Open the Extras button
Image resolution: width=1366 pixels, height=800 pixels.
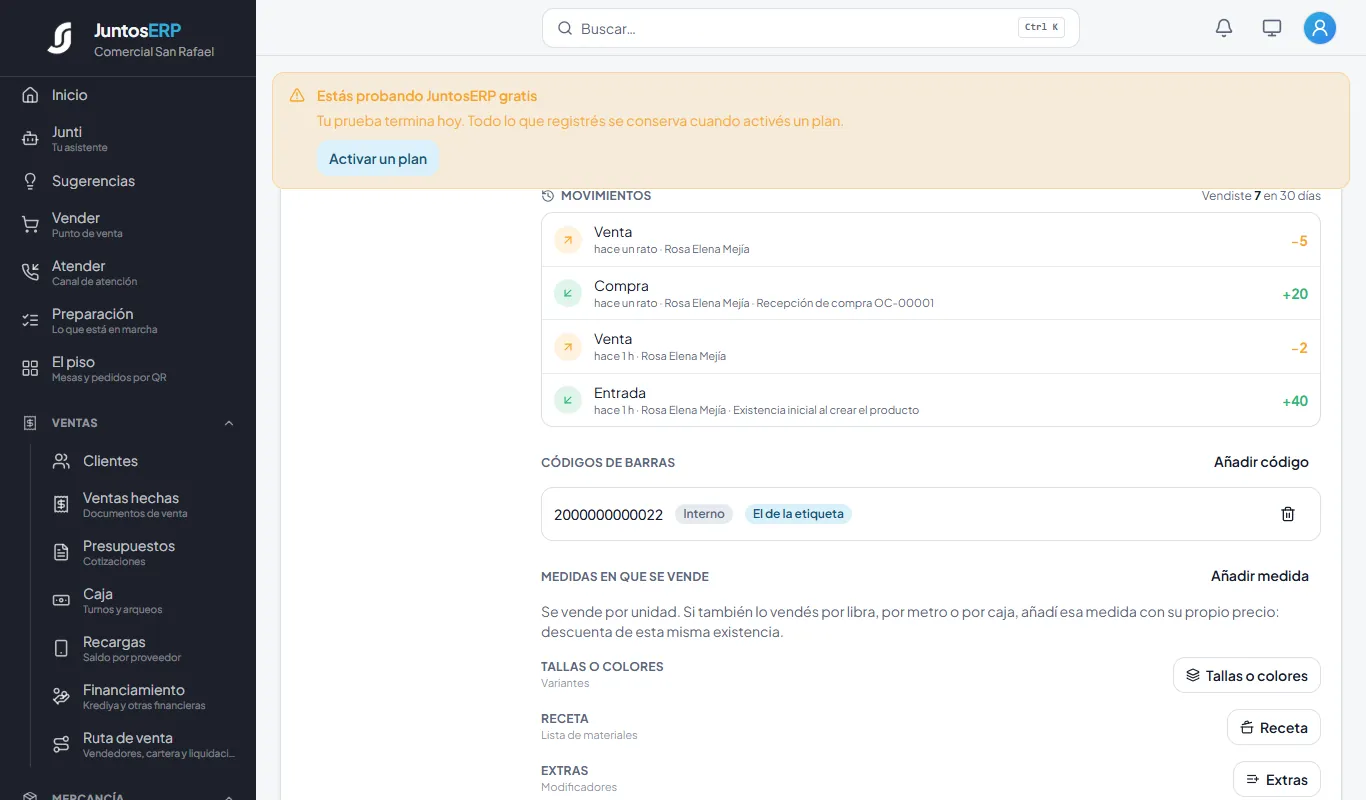click(x=1276, y=780)
